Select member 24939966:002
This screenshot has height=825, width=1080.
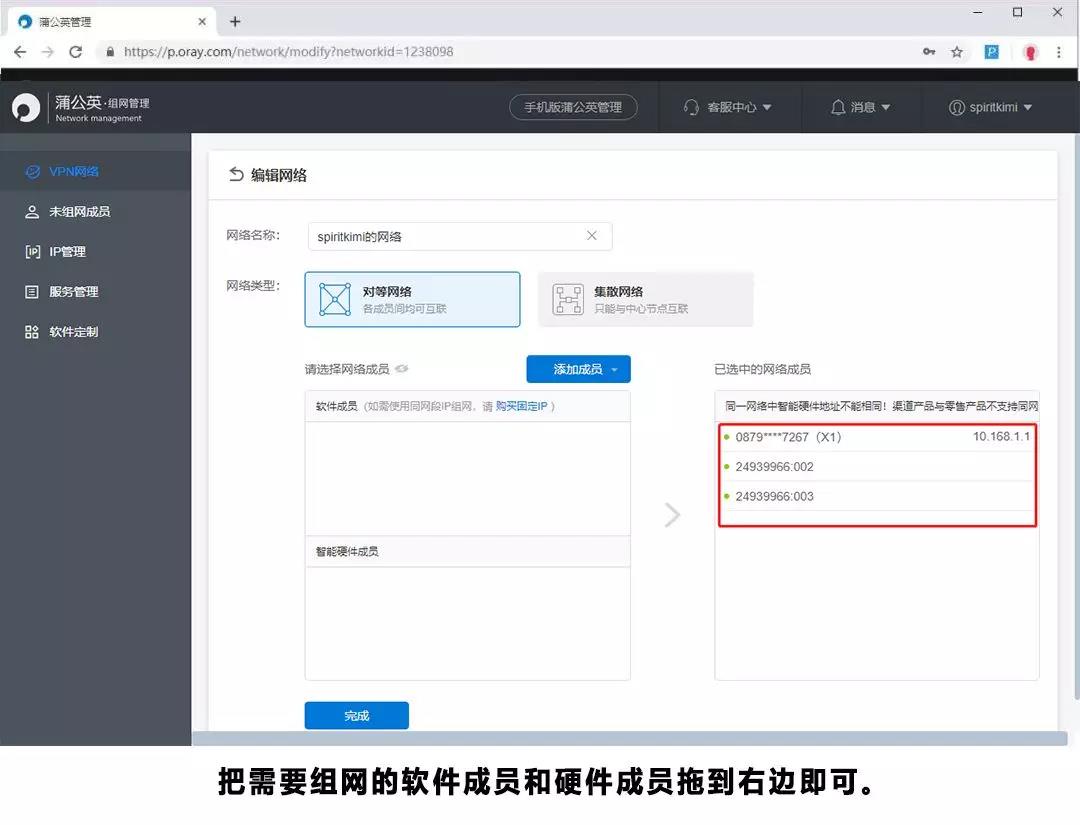click(877, 466)
